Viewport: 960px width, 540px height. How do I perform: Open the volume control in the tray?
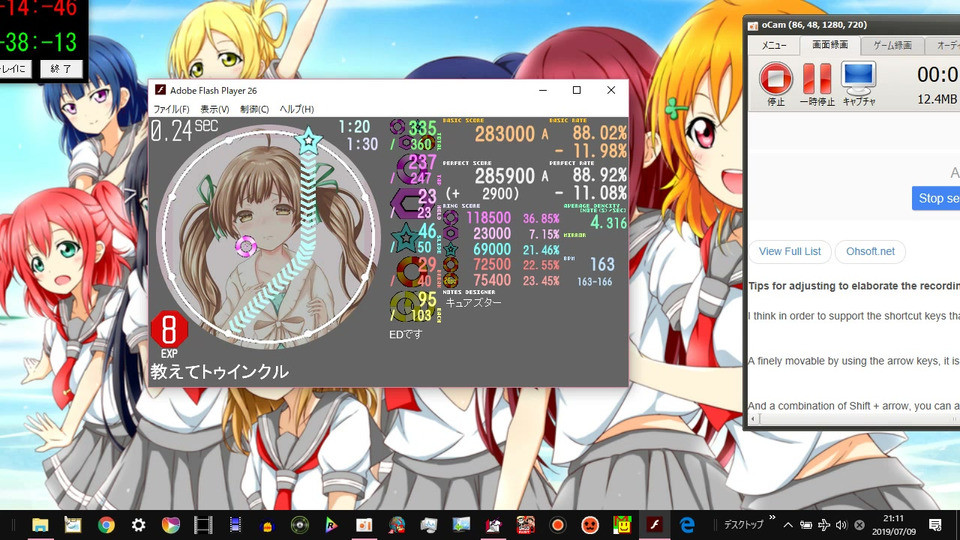[842, 525]
